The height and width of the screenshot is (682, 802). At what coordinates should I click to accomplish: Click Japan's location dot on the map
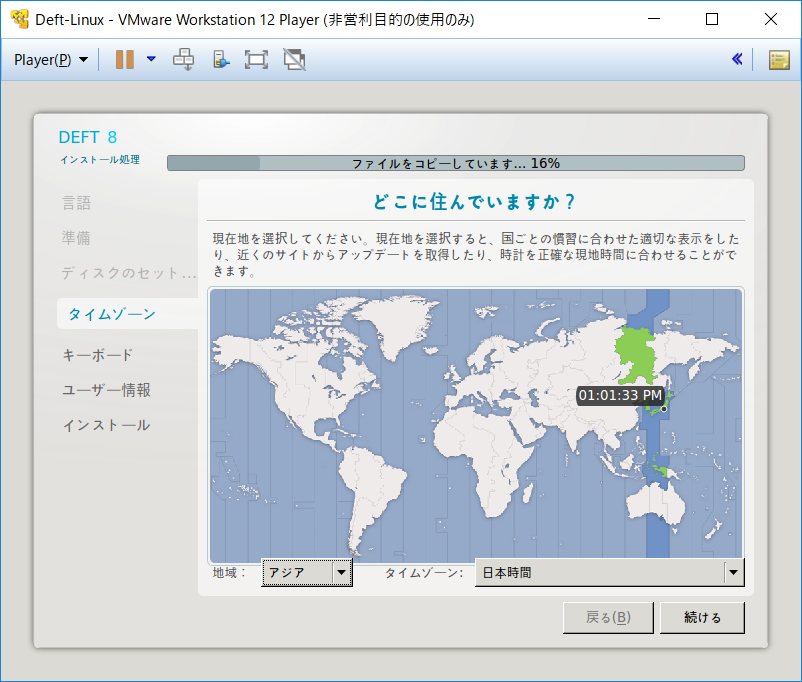664,409
